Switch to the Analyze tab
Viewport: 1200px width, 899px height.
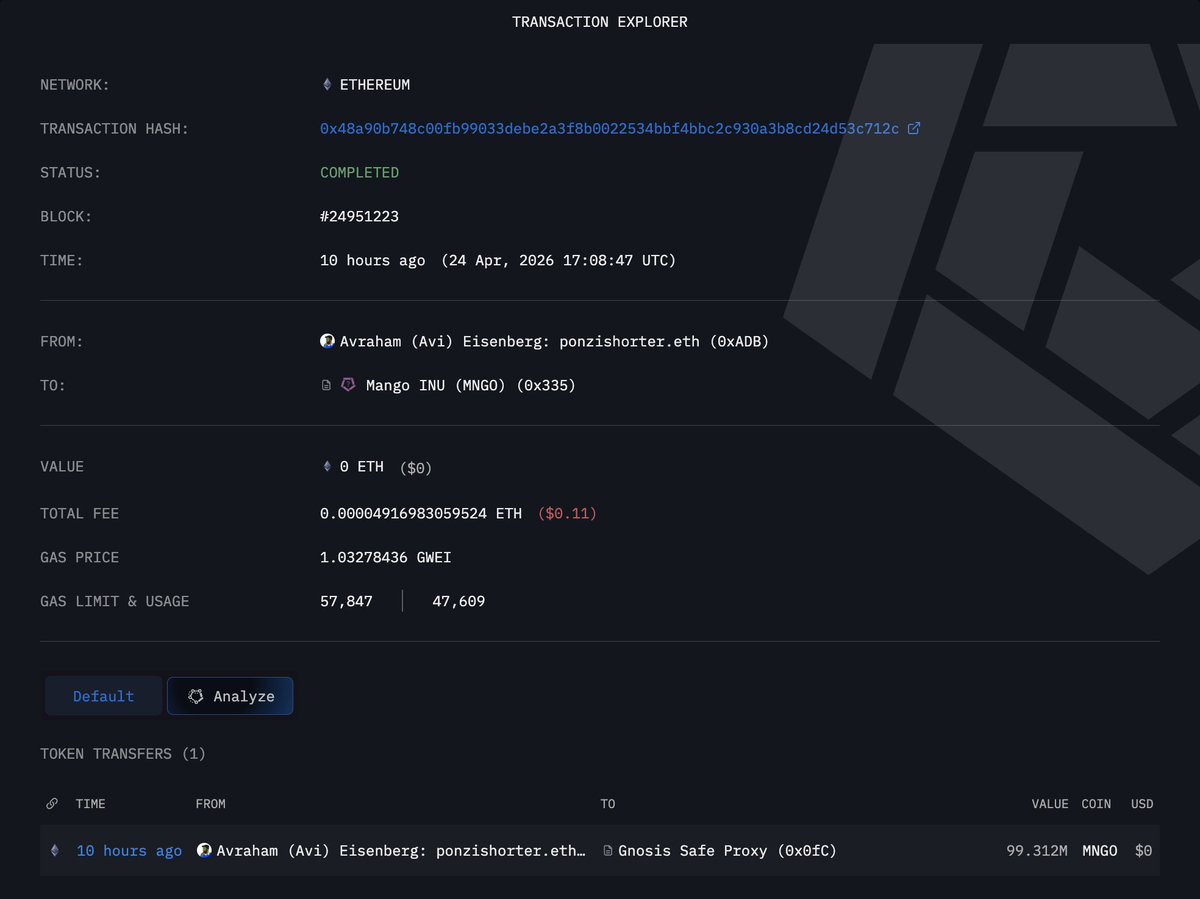click(230, 696)
